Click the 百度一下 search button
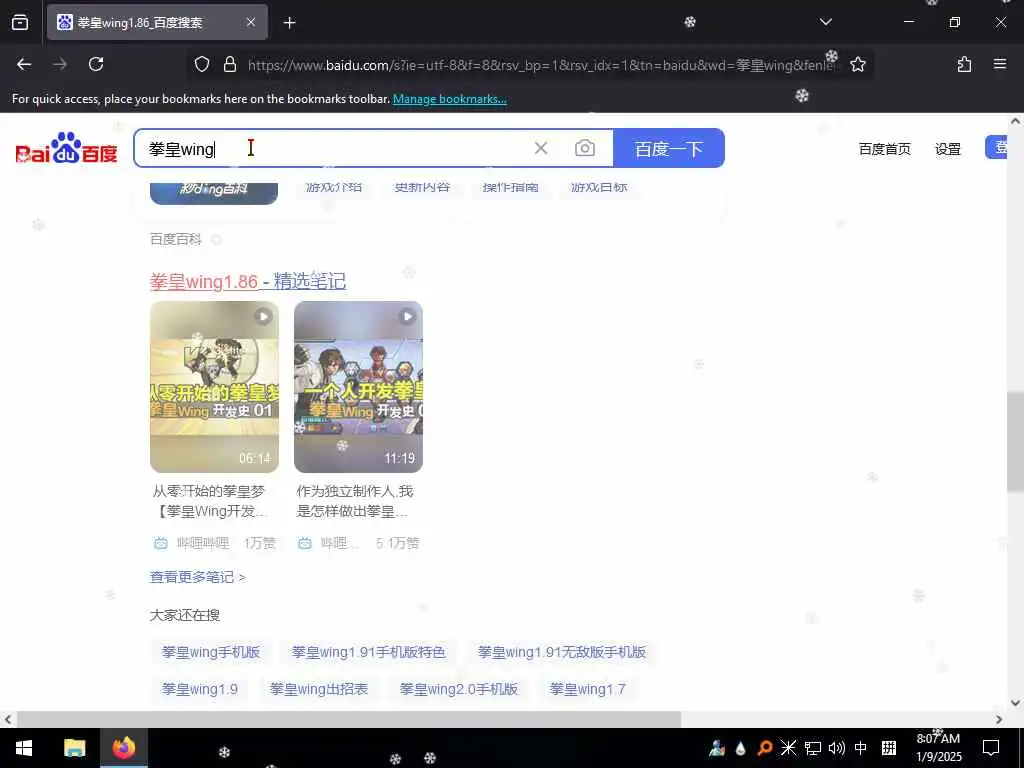The image size is (1024, 768). coord(669,148)
